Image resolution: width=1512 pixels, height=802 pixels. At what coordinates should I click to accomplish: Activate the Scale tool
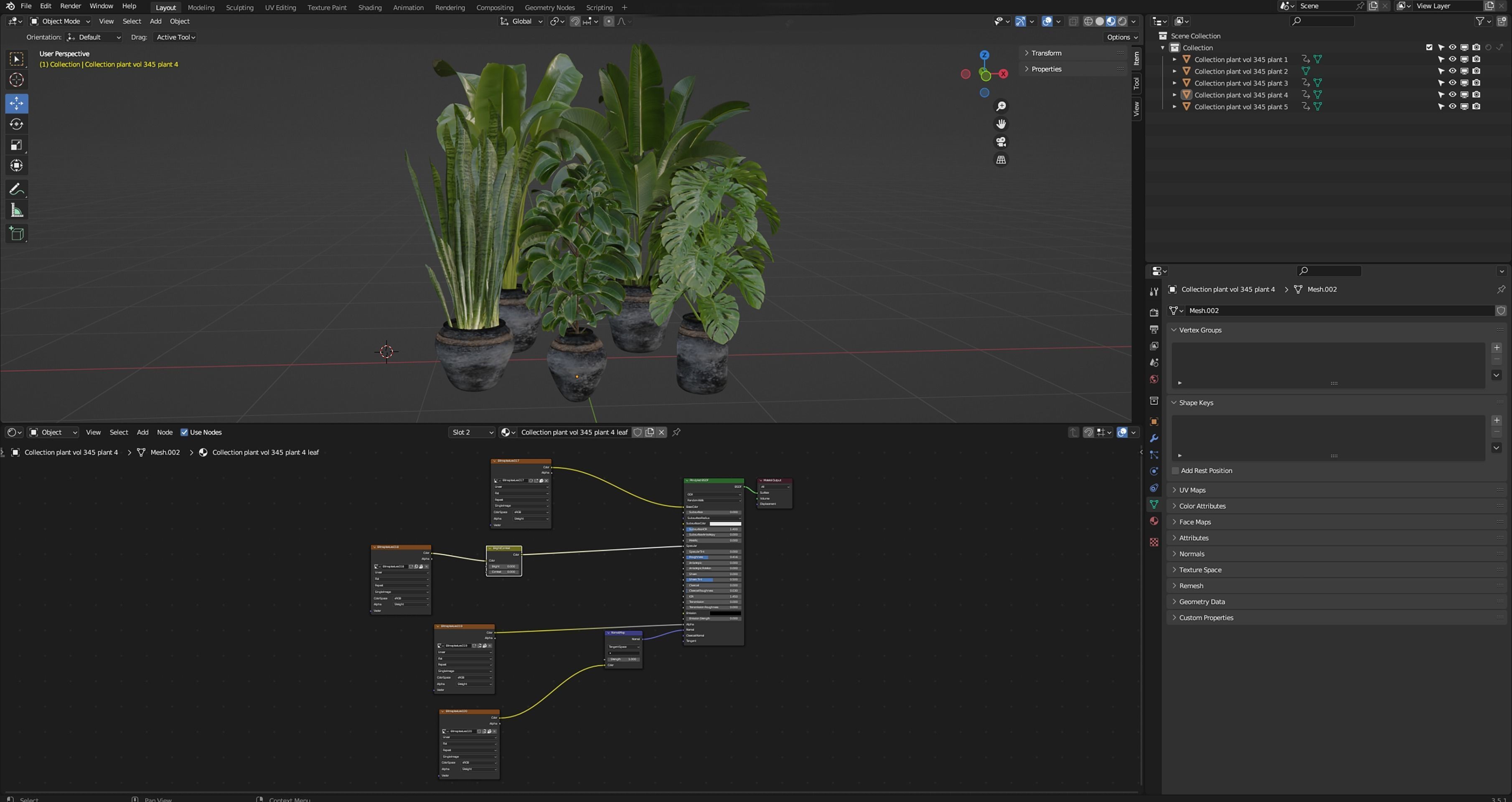pos(16,145)
